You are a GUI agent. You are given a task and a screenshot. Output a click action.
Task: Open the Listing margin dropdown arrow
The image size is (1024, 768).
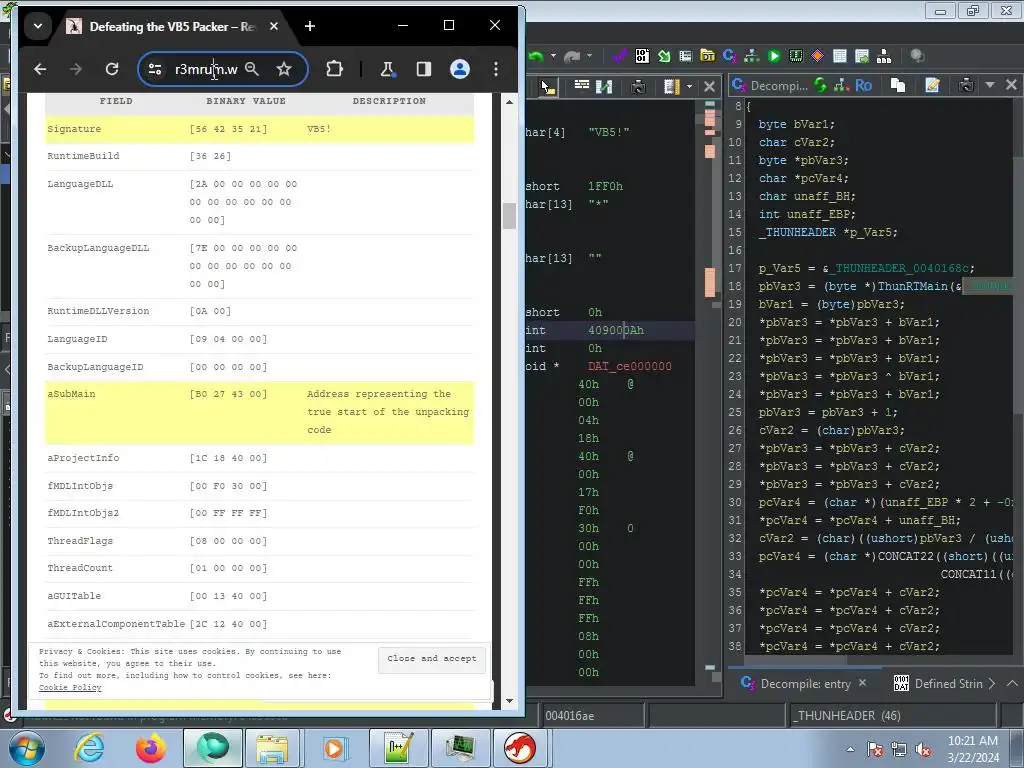click(x=689, y=86)
